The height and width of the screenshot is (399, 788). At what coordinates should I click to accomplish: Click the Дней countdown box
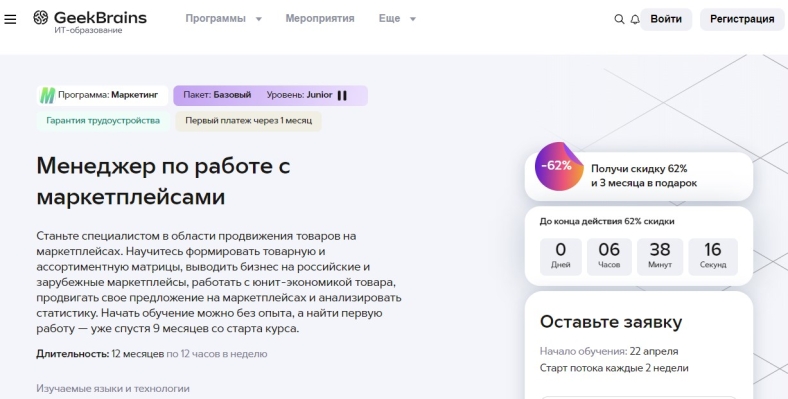point(560,257)
